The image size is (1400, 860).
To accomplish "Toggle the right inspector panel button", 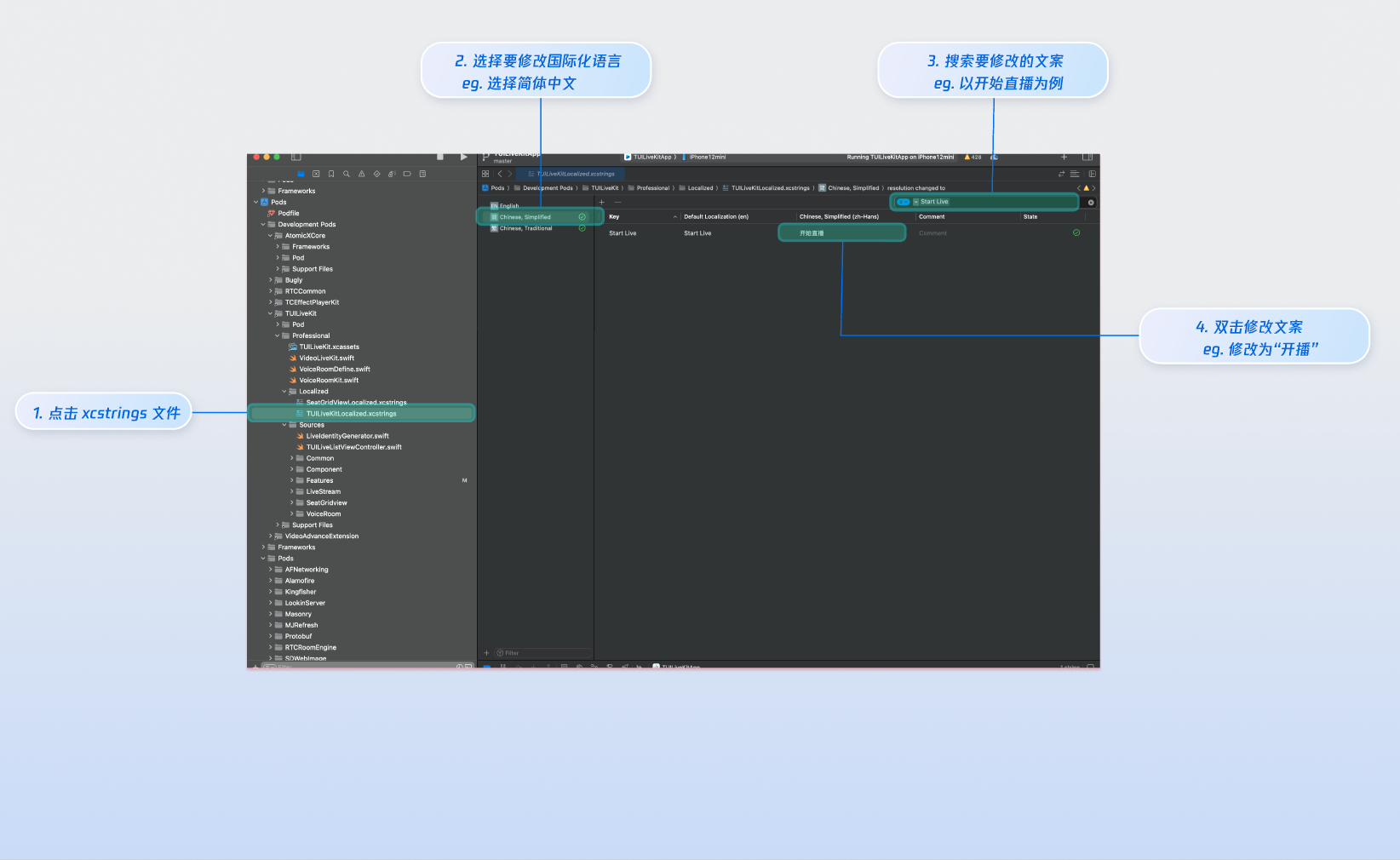I will pyautogui.click(x=1087, y=158).
